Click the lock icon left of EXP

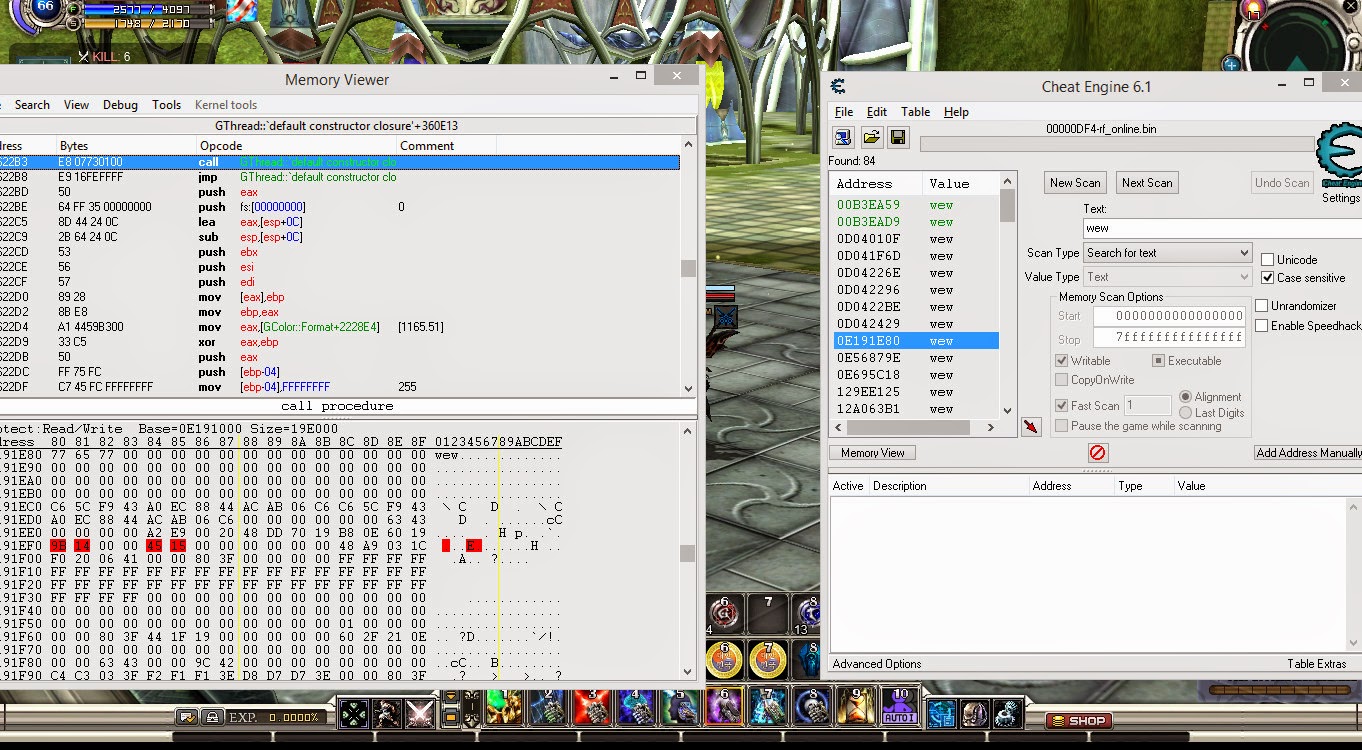[212, 717]
